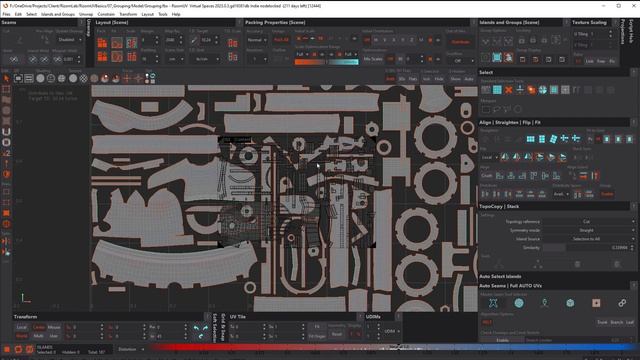Select the arrow selection tool in left toolbar
The image size is (640, 360).
(x=6, y=78)
